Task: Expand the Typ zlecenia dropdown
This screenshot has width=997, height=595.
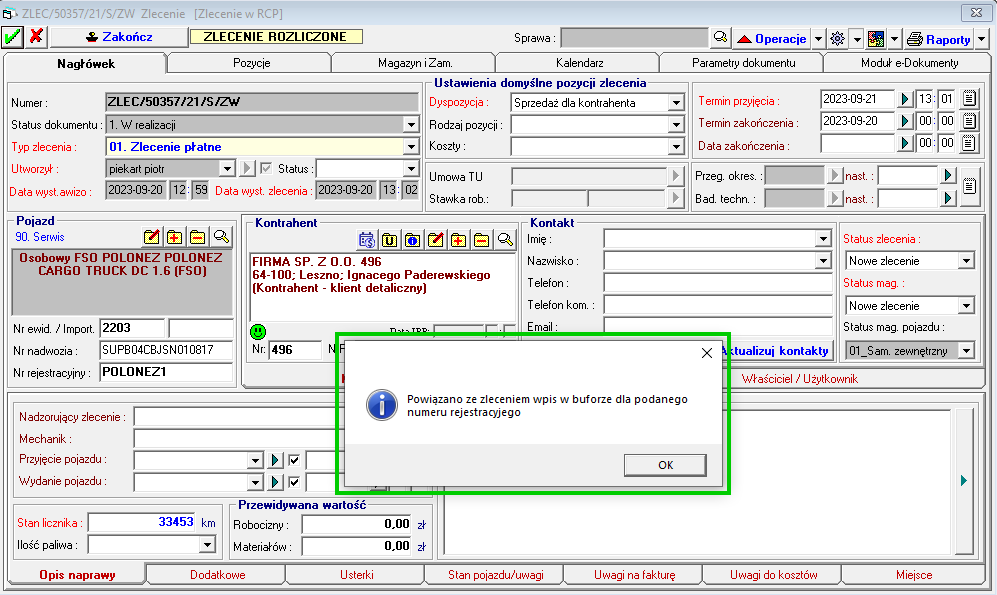Action: click(x=410, y=147)
